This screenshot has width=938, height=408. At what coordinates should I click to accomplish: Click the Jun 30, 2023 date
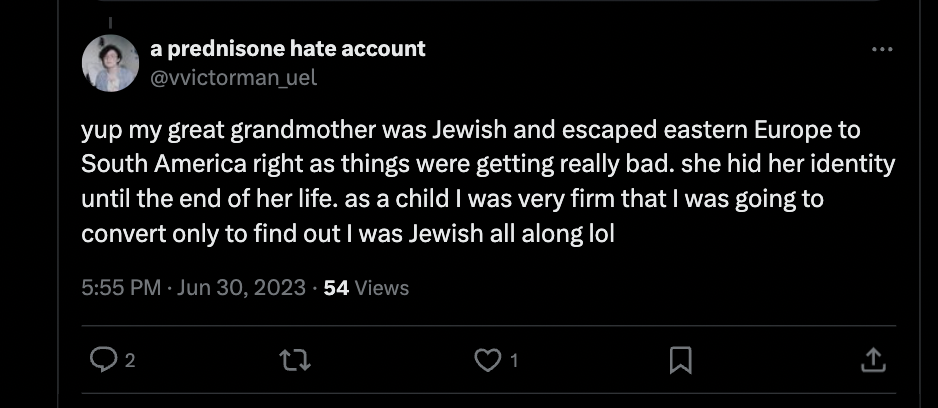coord(242,288)
